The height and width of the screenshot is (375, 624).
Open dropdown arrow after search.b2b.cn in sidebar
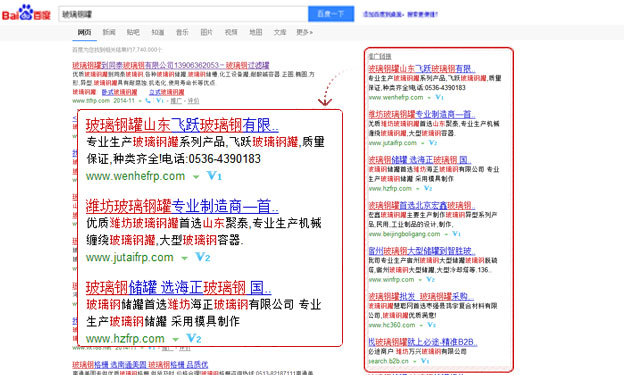pyautogui.click(x=415, y=361)
